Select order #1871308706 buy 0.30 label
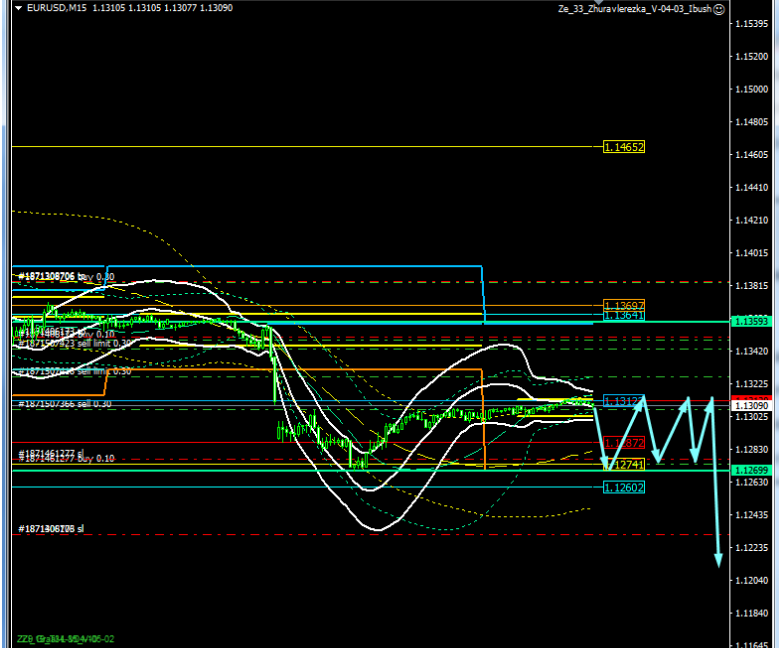Image resolution: width=779 pixels, height=648 pixels. point(66,276)
